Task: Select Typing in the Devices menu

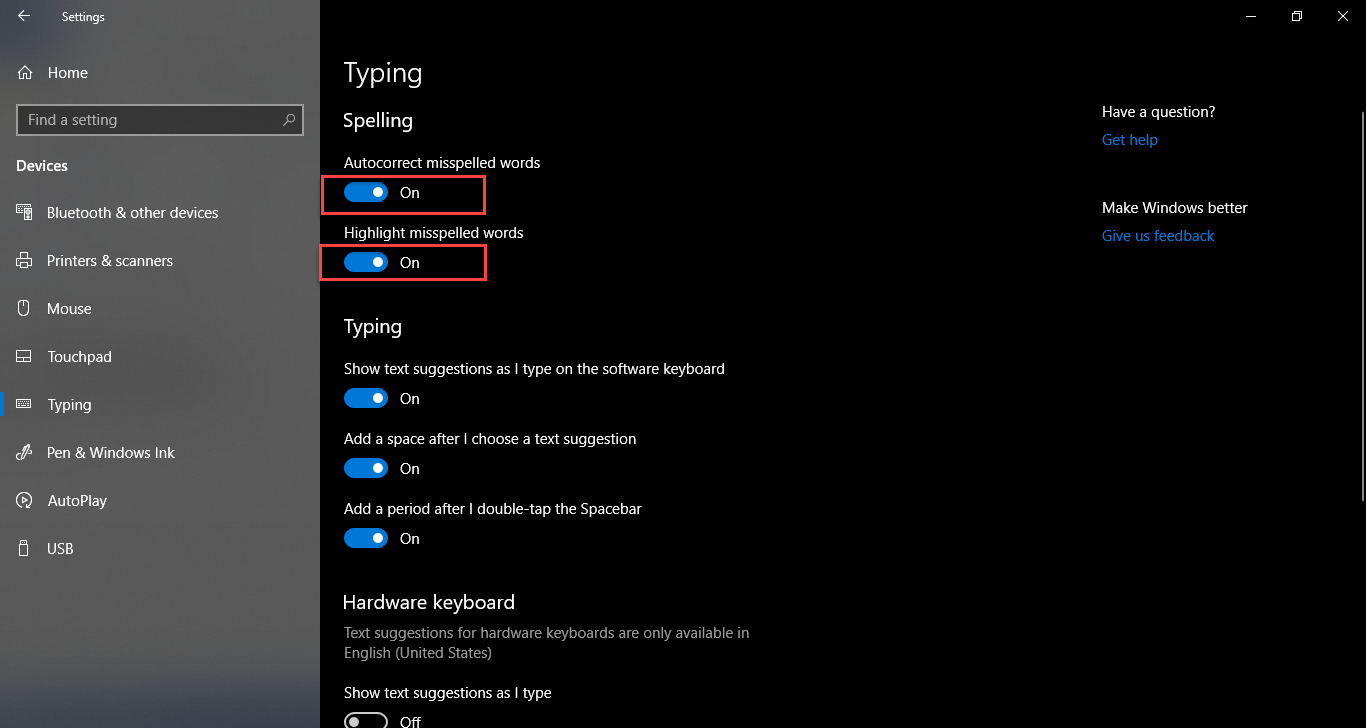Action: tap(69, 405)
